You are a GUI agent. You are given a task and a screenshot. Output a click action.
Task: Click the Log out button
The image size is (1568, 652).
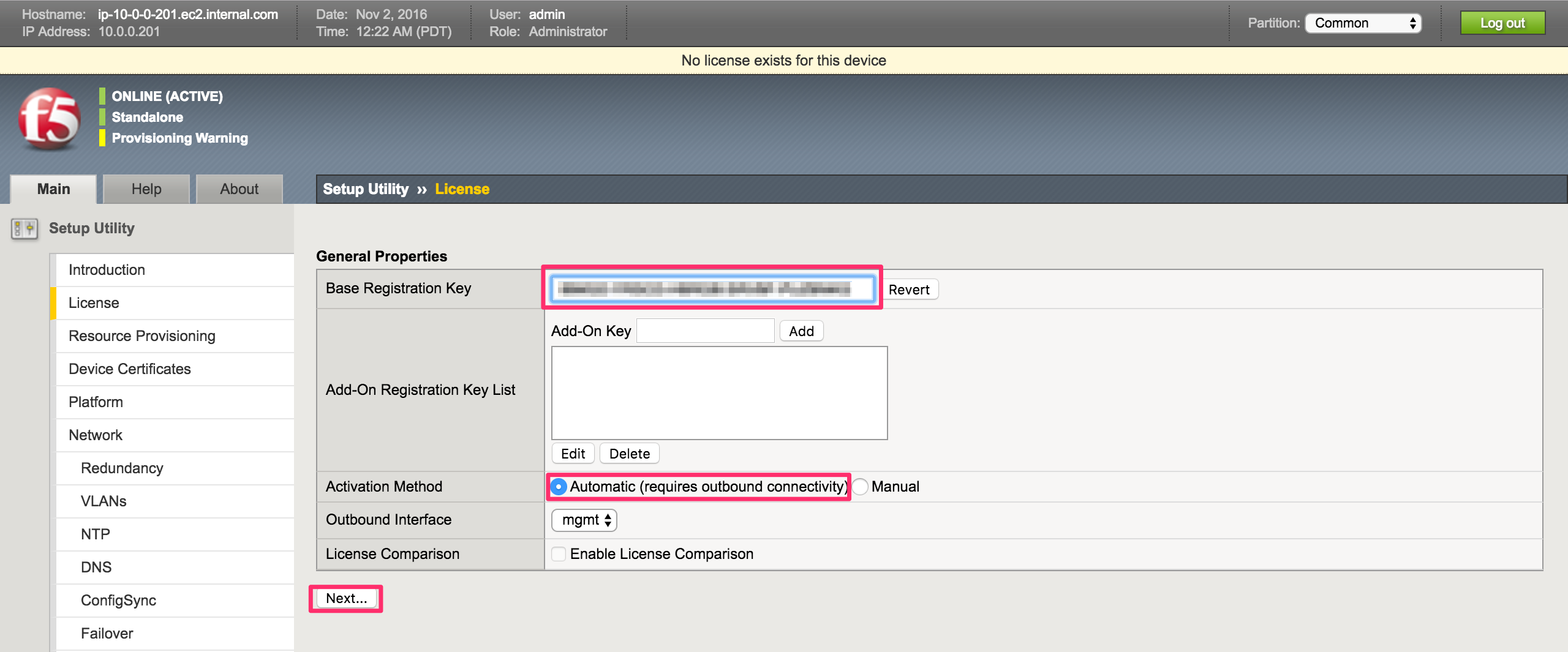pos(1502,23)
